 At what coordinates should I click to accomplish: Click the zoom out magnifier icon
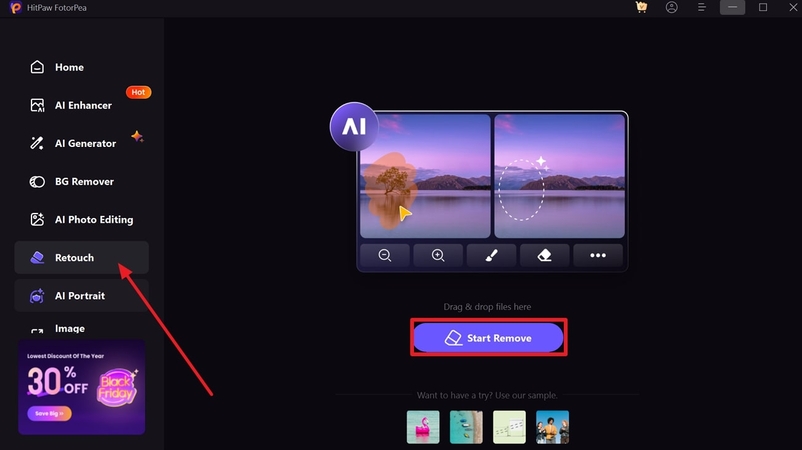(385, 255)
